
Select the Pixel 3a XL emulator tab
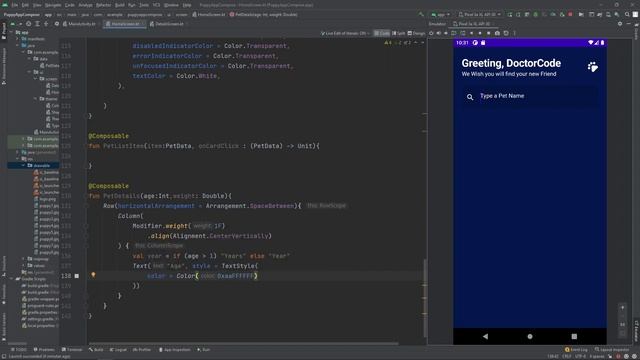[474, 24]
